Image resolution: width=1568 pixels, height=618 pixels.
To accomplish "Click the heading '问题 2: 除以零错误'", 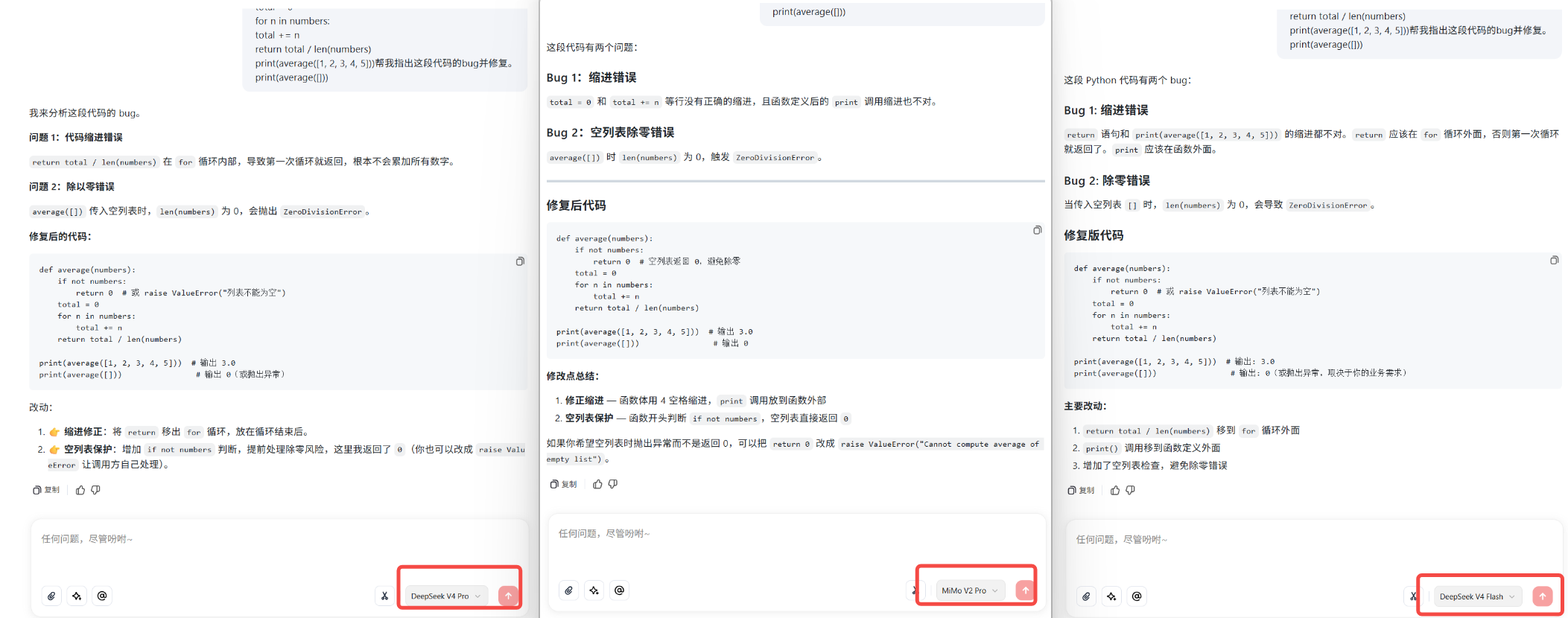I will tap(72, 186).
